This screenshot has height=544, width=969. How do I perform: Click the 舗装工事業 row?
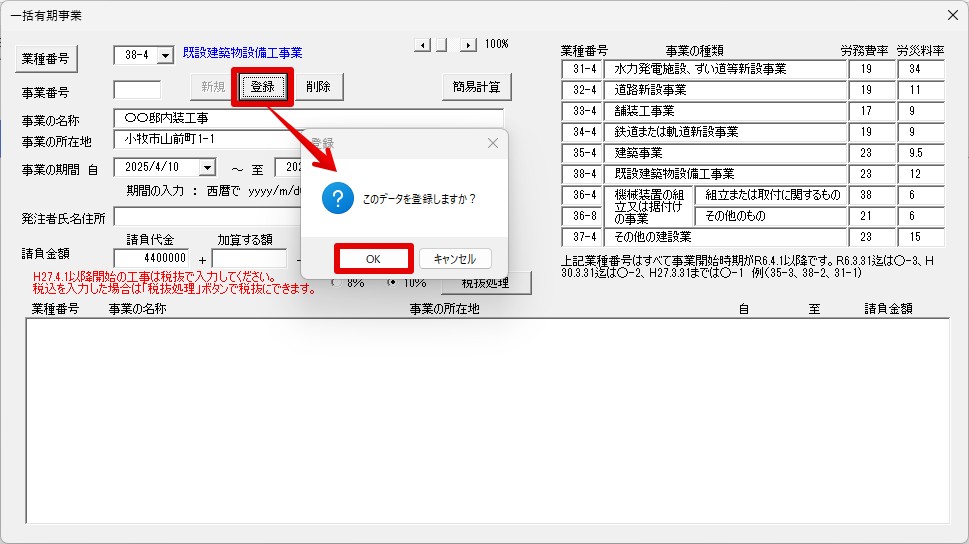(x=725, y=111)
